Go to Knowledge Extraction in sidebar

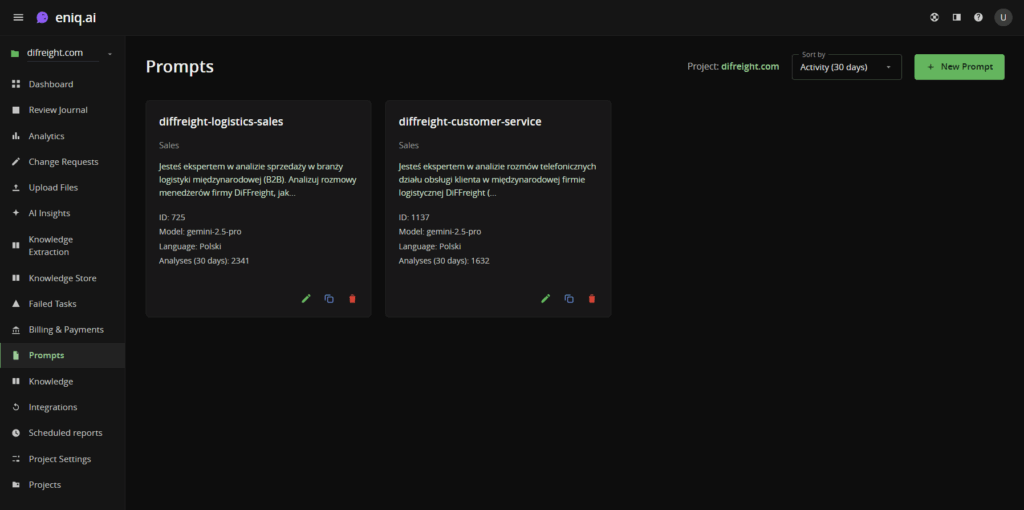tap(63, 246)
